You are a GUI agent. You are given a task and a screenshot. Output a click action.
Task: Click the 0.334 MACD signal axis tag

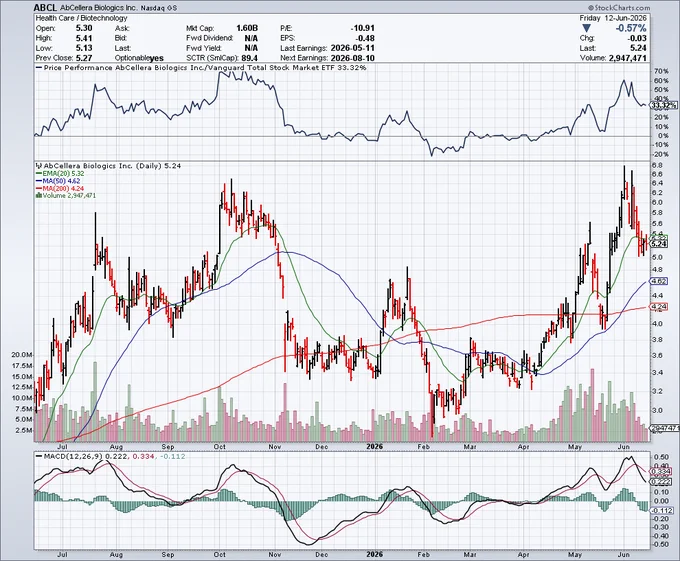point(660,471)
